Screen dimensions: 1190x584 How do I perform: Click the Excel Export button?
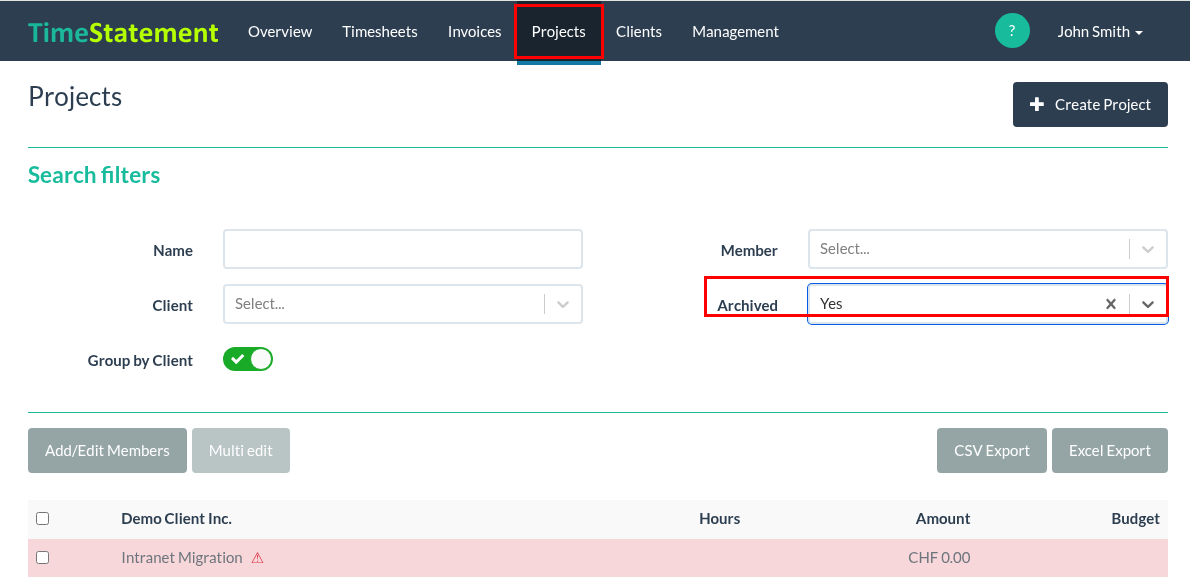tap(1110, 451)
